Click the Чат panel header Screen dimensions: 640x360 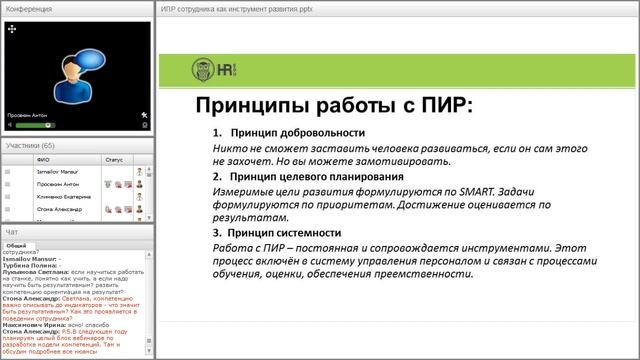(x=78, y=232)
